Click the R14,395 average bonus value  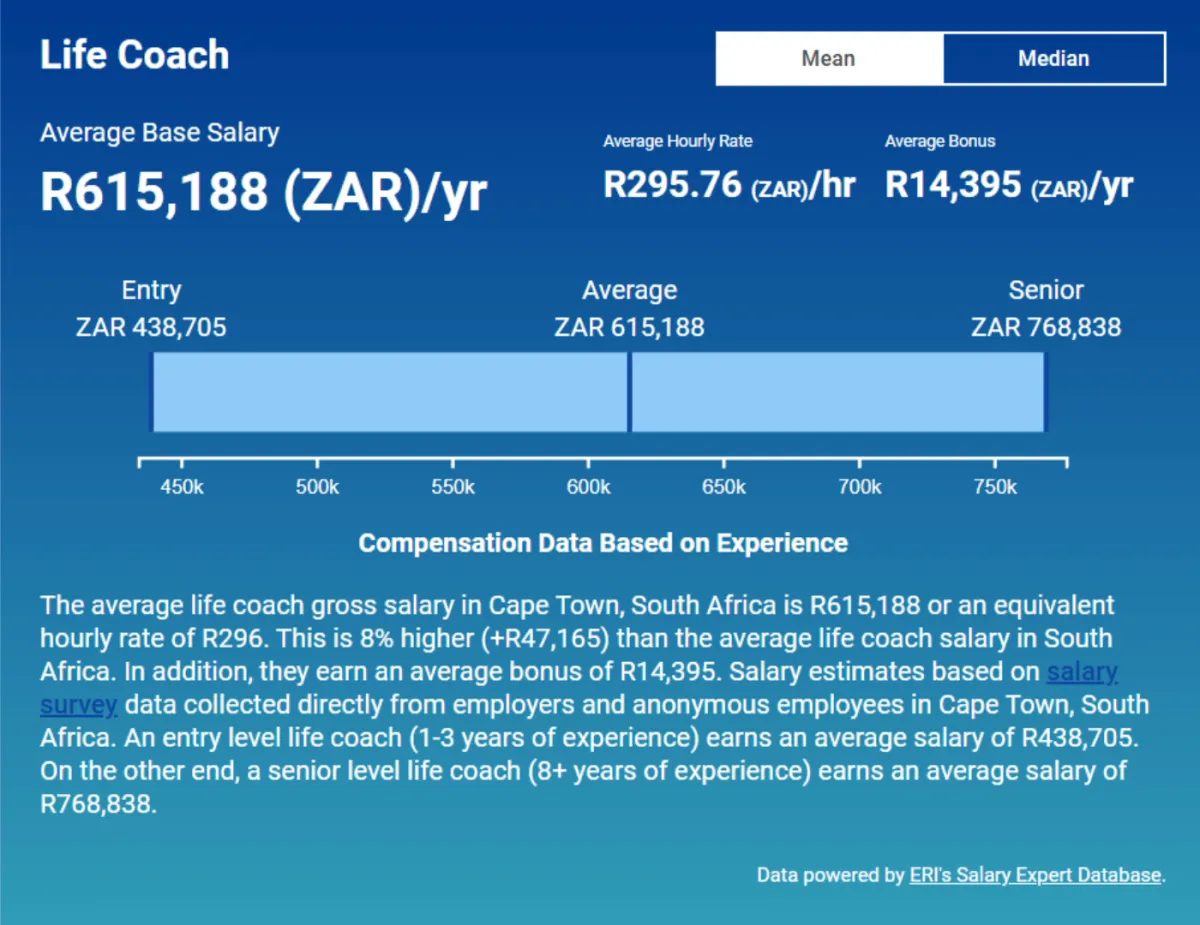(x=1009, y=184)
